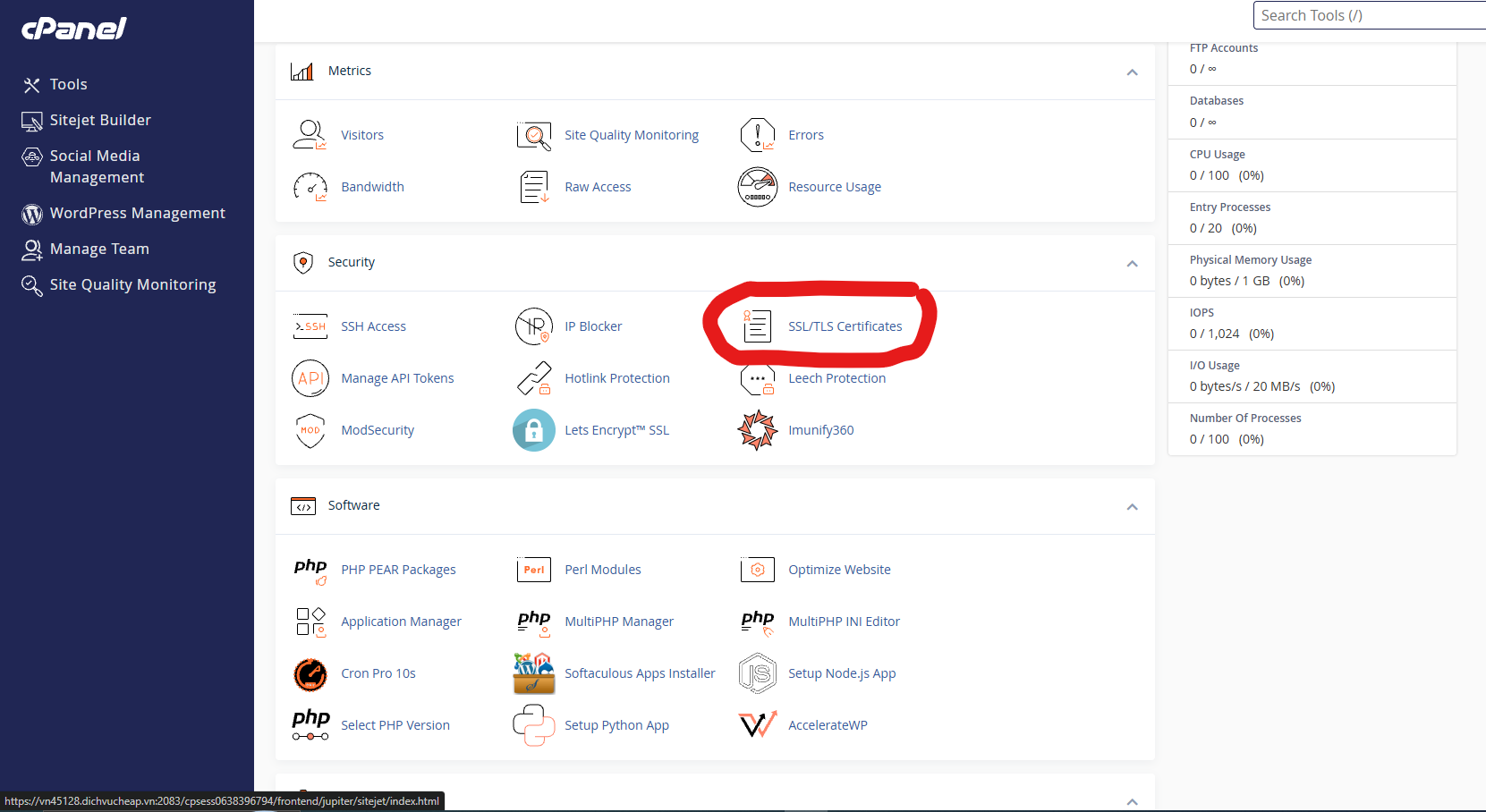
Task: Click the Leech Protection link
Action: pyautogui.click(x=836, y=378)
